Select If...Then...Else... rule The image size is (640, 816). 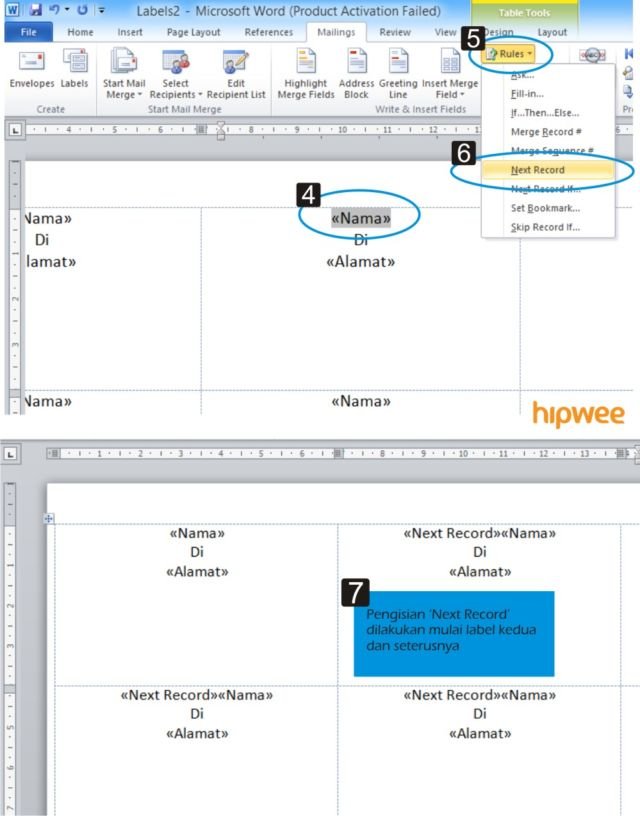click(x=545, y=113)
